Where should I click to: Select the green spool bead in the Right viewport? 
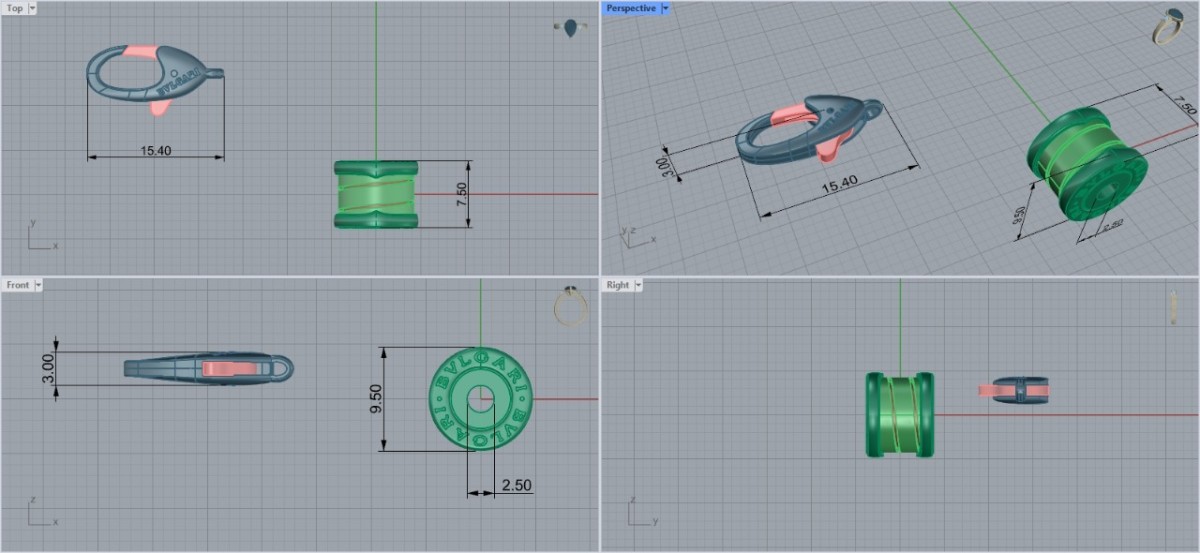899,415
